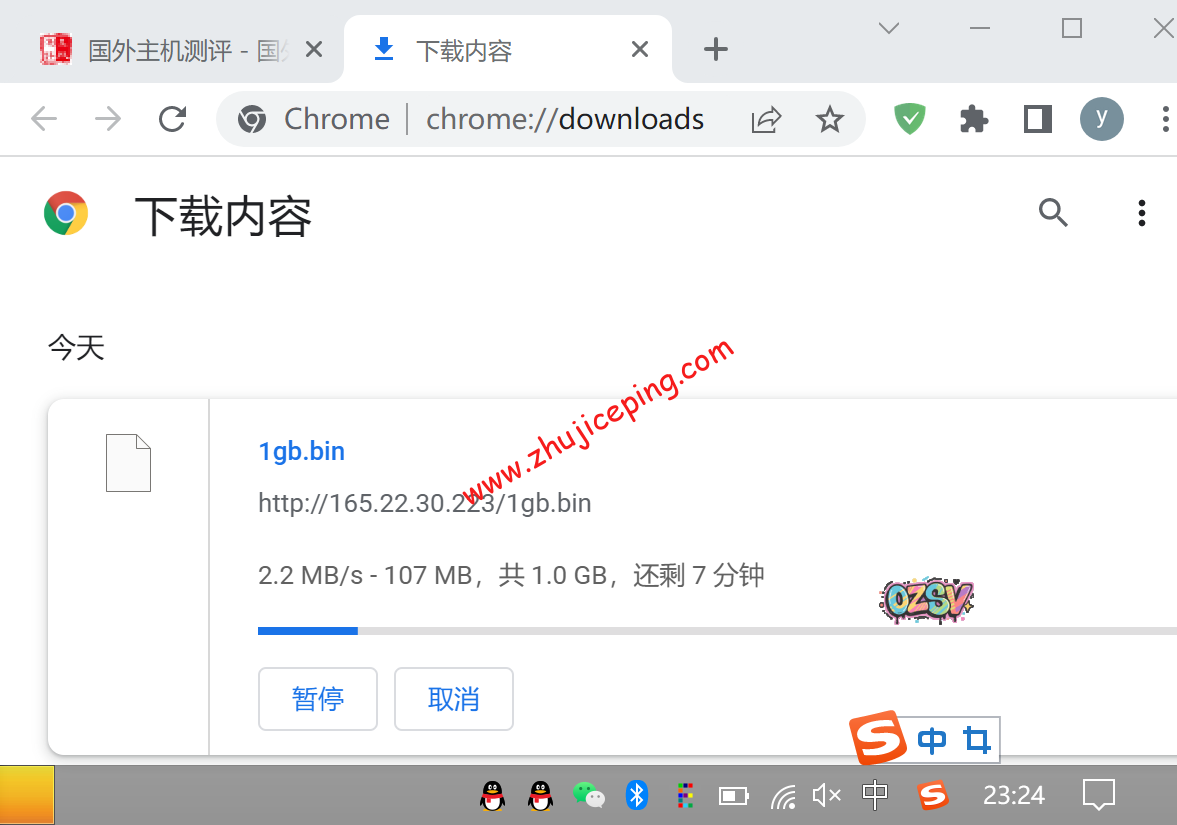The width and height of the screenshot is (1177, 825).
Task: Open the 1gb.bin file link
Action: point(301,451)
